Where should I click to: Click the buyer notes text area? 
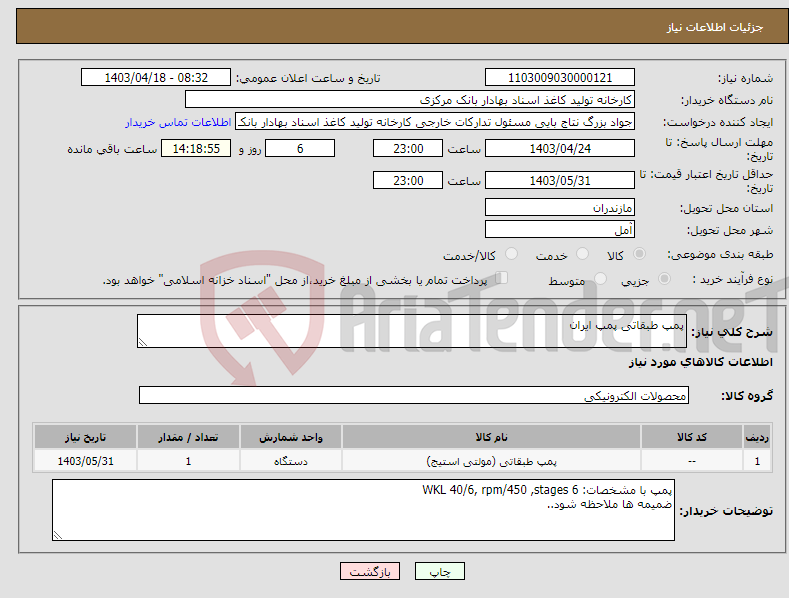[x=363, y=510]
